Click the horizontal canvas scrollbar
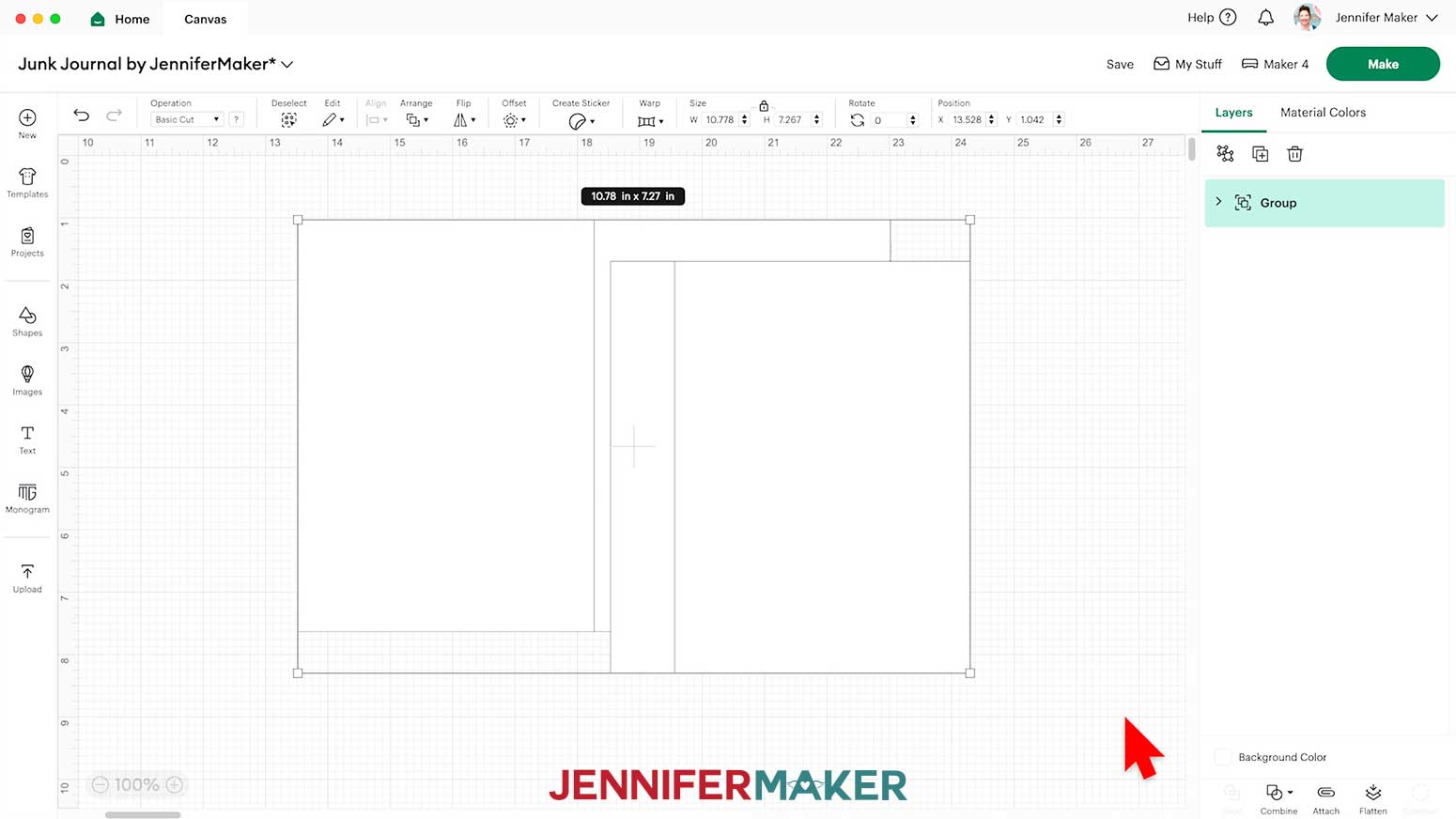 143,814
